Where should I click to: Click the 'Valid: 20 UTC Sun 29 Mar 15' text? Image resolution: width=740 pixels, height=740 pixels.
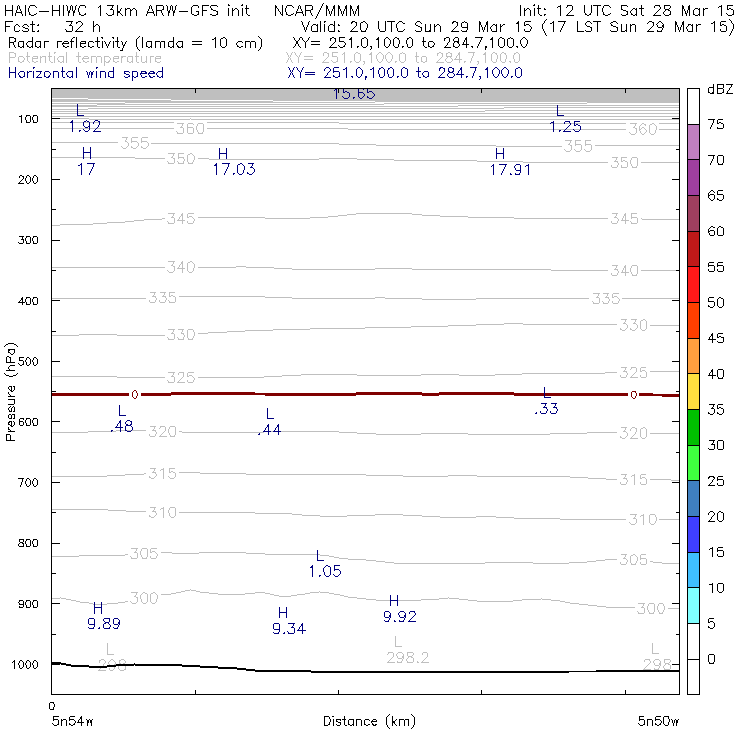[x=416, y=27]
